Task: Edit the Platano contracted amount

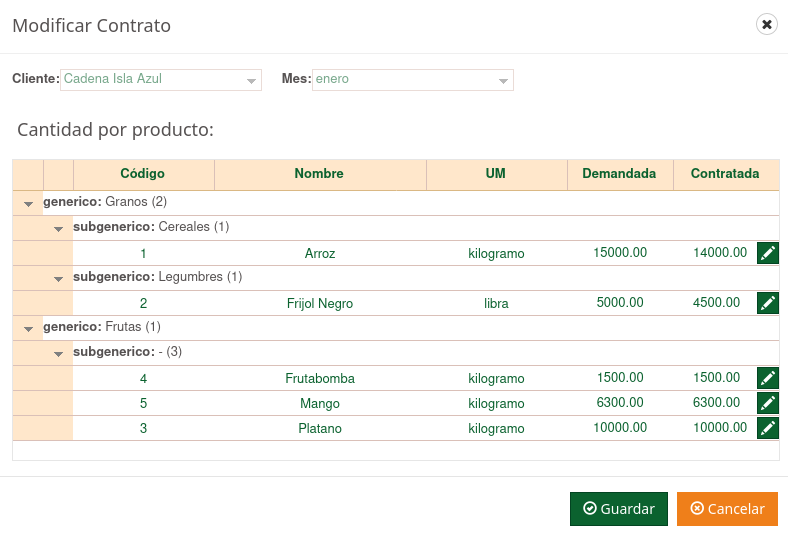Action: (767, 428)
